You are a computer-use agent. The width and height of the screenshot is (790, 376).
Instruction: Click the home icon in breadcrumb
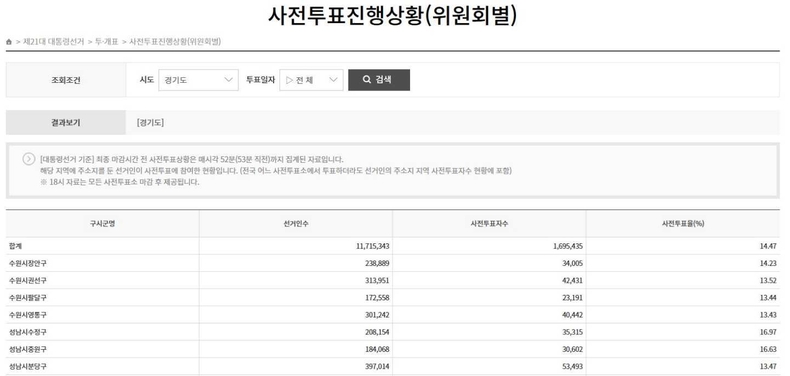tap(9, 42)
